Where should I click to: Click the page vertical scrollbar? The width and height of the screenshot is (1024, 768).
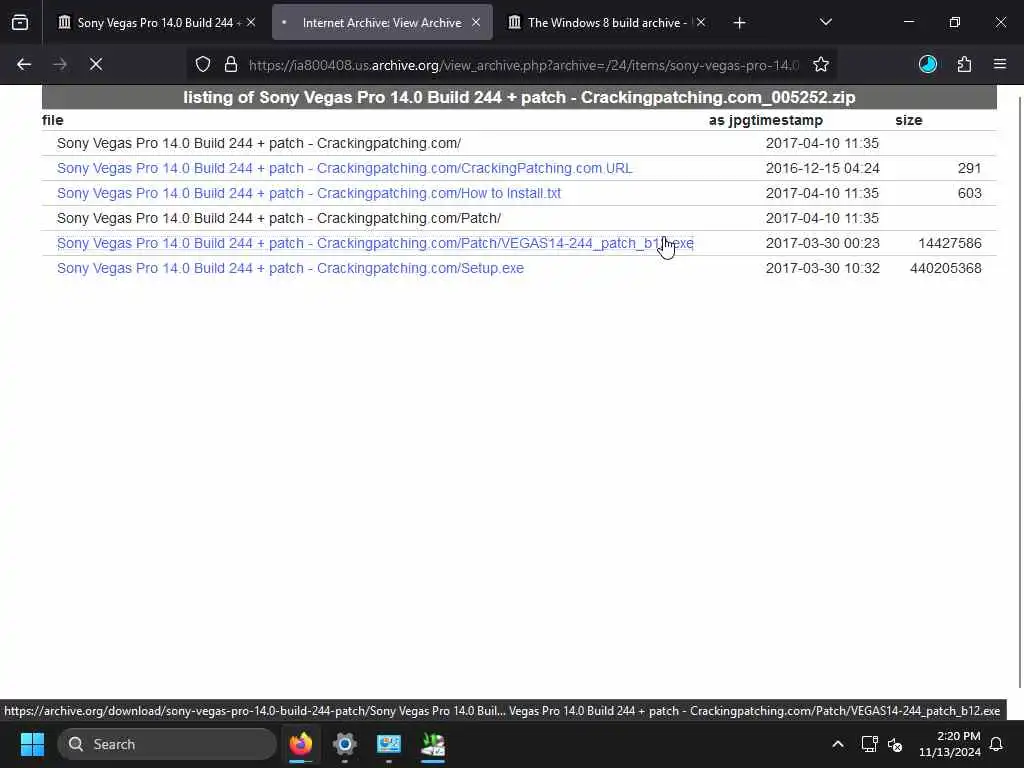pyautogui.click(x=1019, y=392)
